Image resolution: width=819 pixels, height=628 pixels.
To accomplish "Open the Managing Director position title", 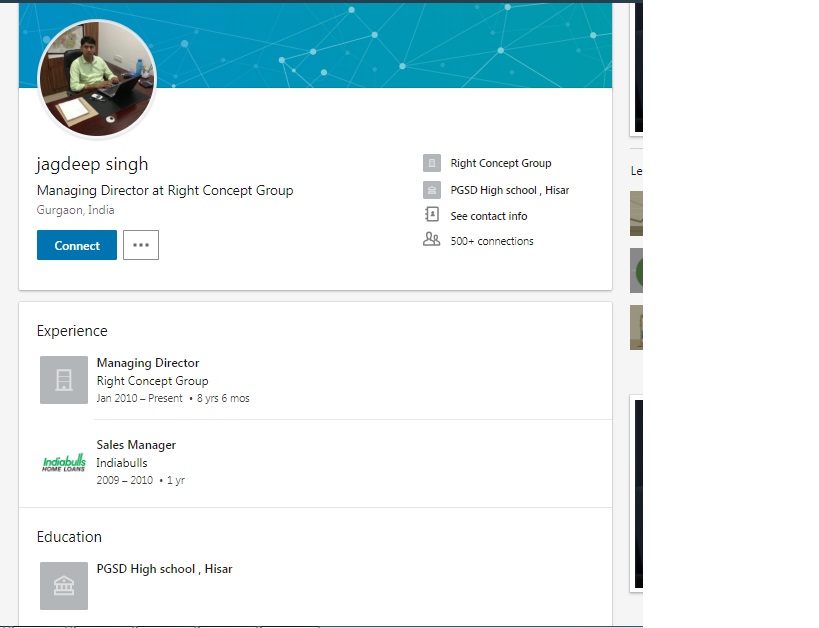I will coord(148,363).
